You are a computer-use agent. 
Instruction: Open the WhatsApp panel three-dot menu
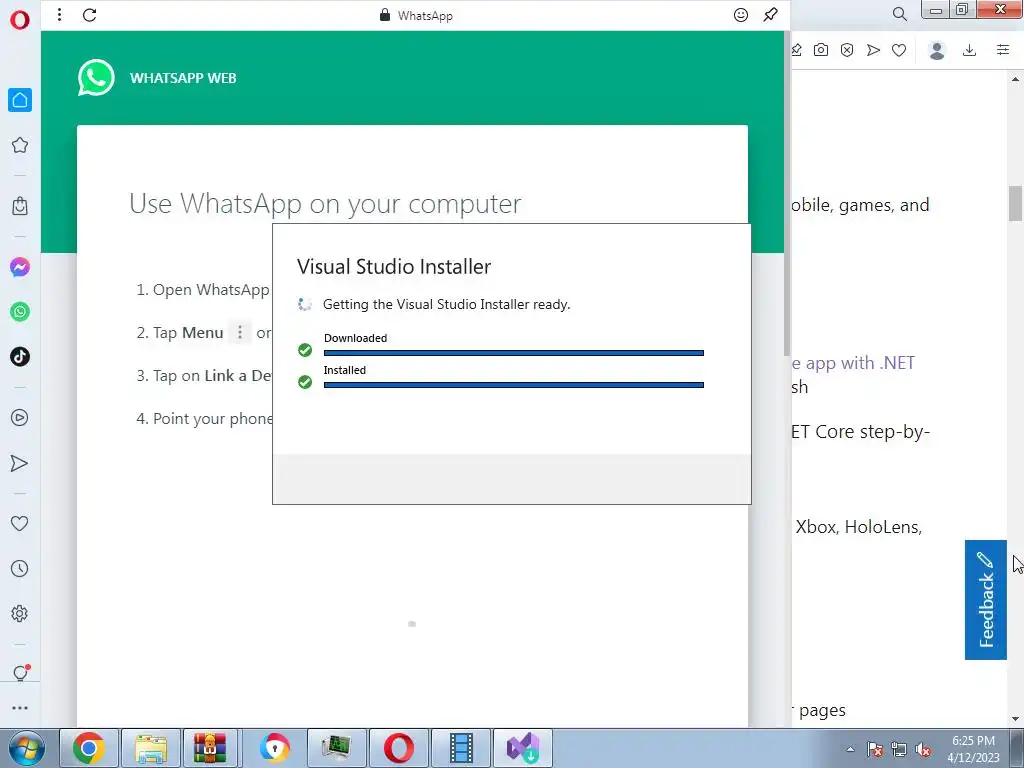[59, 15]
